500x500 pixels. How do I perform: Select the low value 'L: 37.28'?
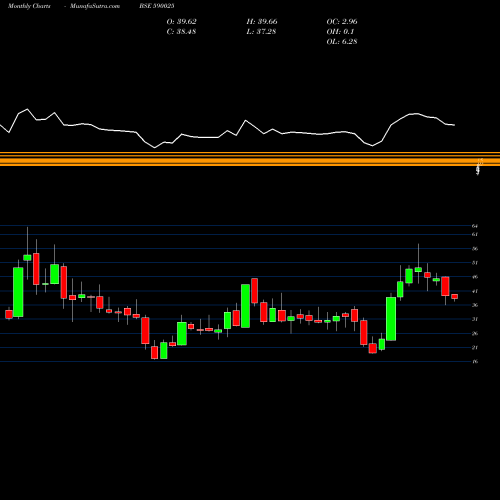pyautogui.click(x=261, y=32)
